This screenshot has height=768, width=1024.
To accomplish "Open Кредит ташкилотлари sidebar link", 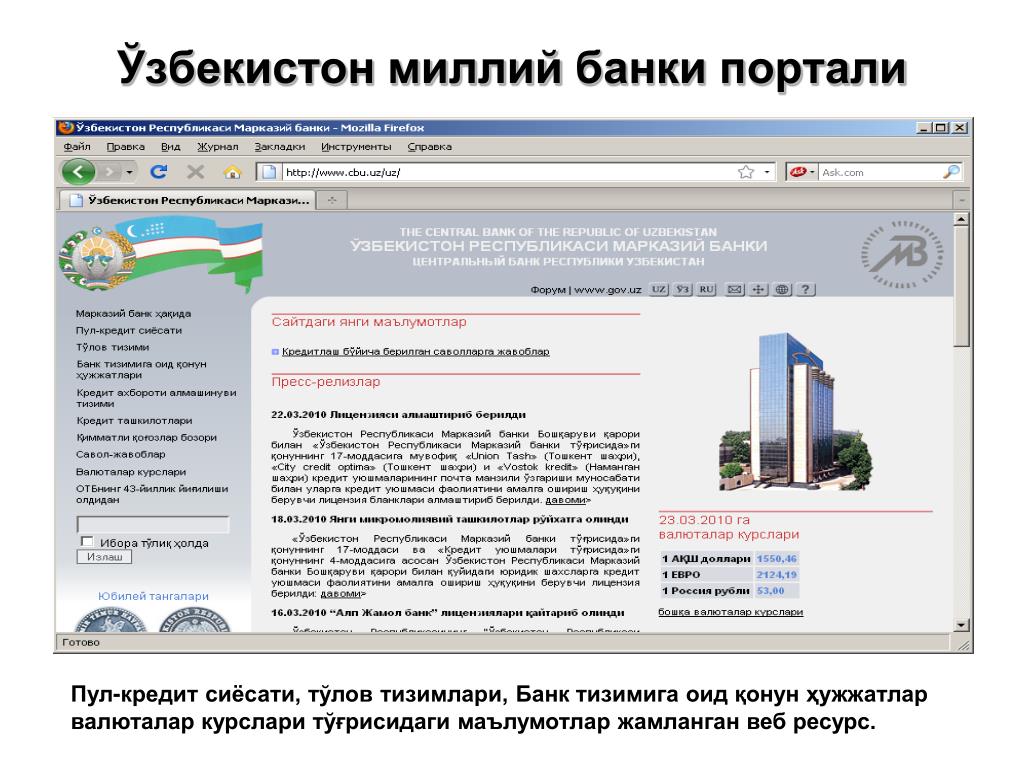I will coord(134,421).
